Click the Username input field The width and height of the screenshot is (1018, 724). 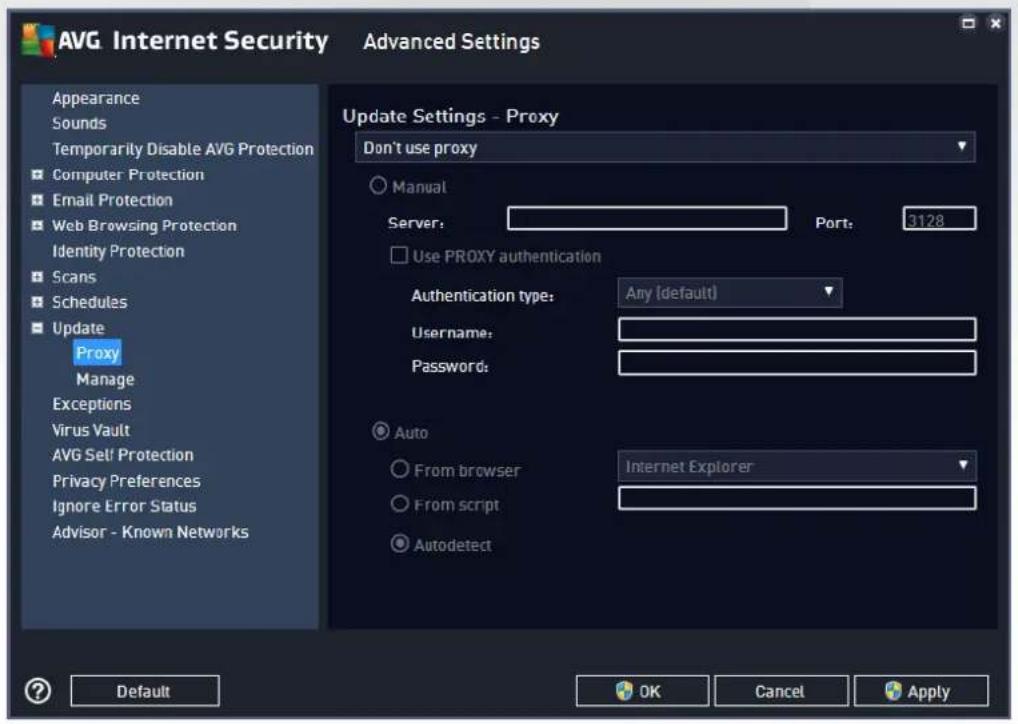click(797, 329)
